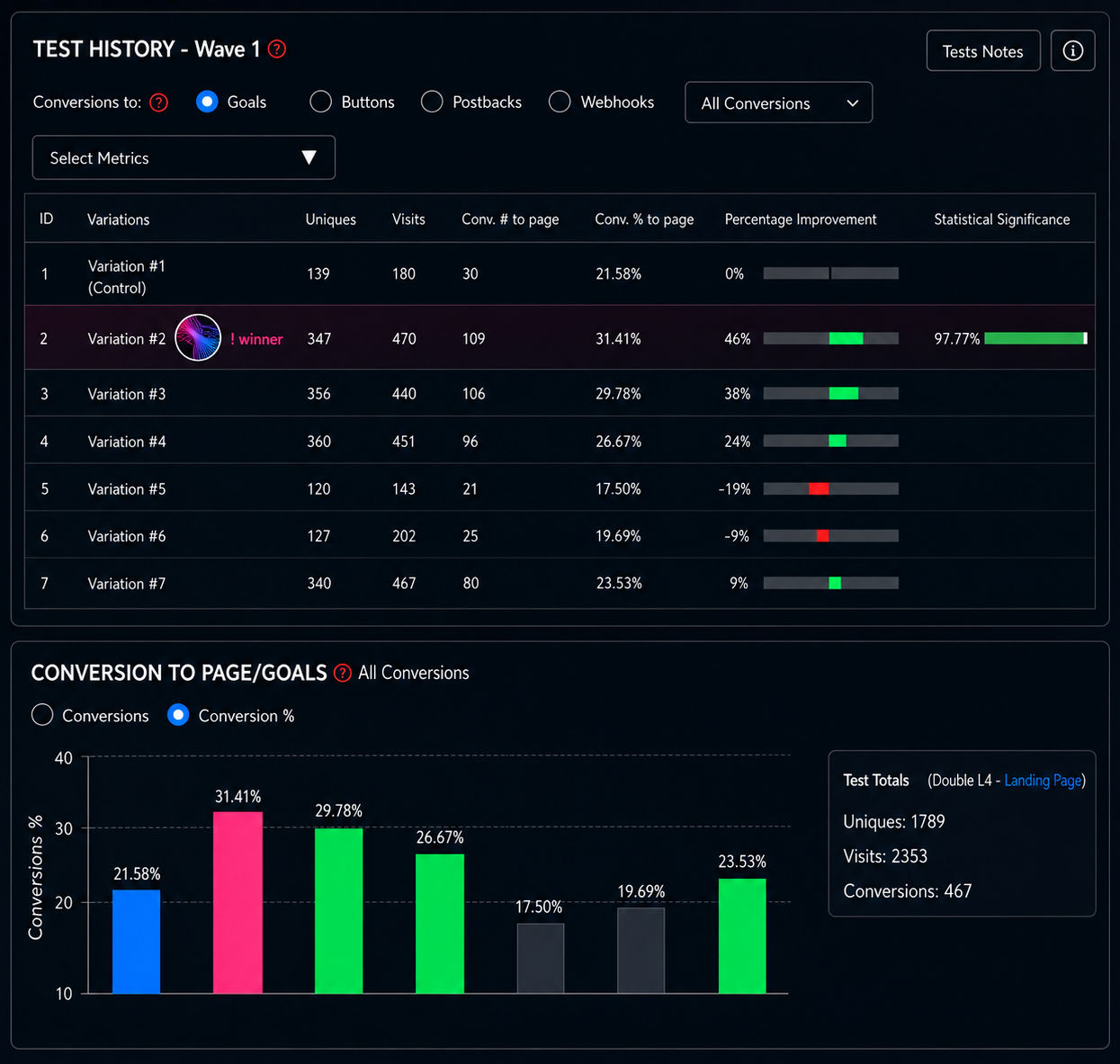Click the 97.77% statistical significance bar
Image resolution: width=1120 pixels, height=1064 pixels.
[1035, 338]
